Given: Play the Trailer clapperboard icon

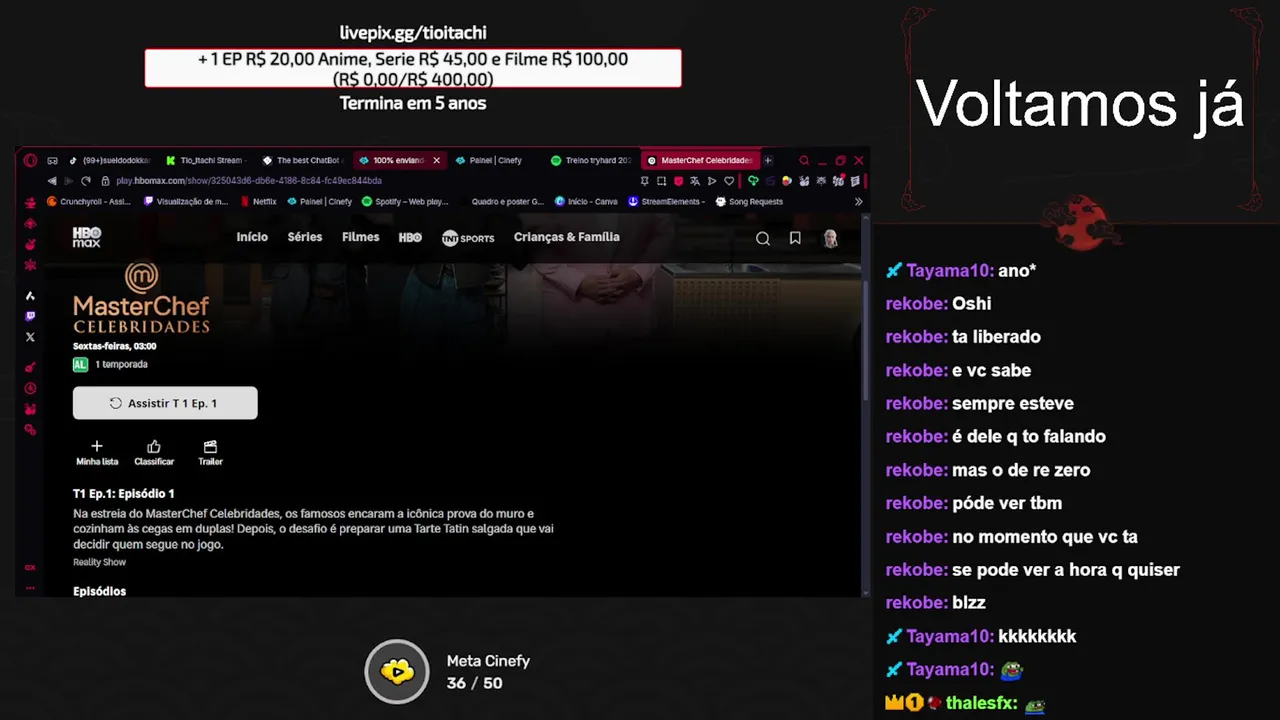Looking at the screenshot, I should pyautogui.click(x=210, y=446).
